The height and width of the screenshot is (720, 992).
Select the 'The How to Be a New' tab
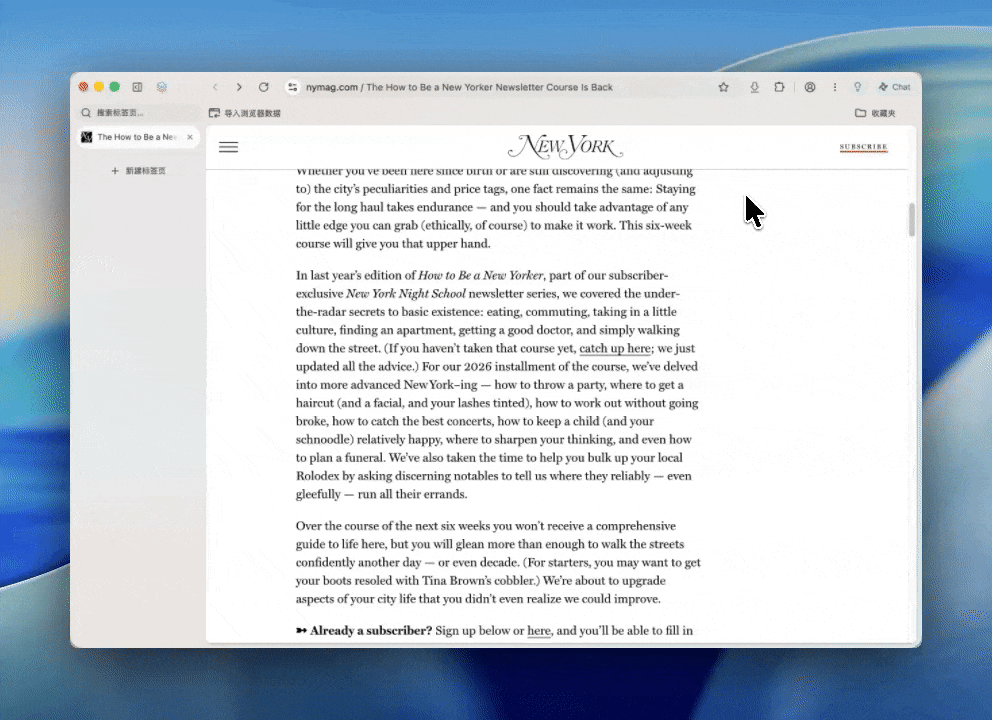[136, 137]
